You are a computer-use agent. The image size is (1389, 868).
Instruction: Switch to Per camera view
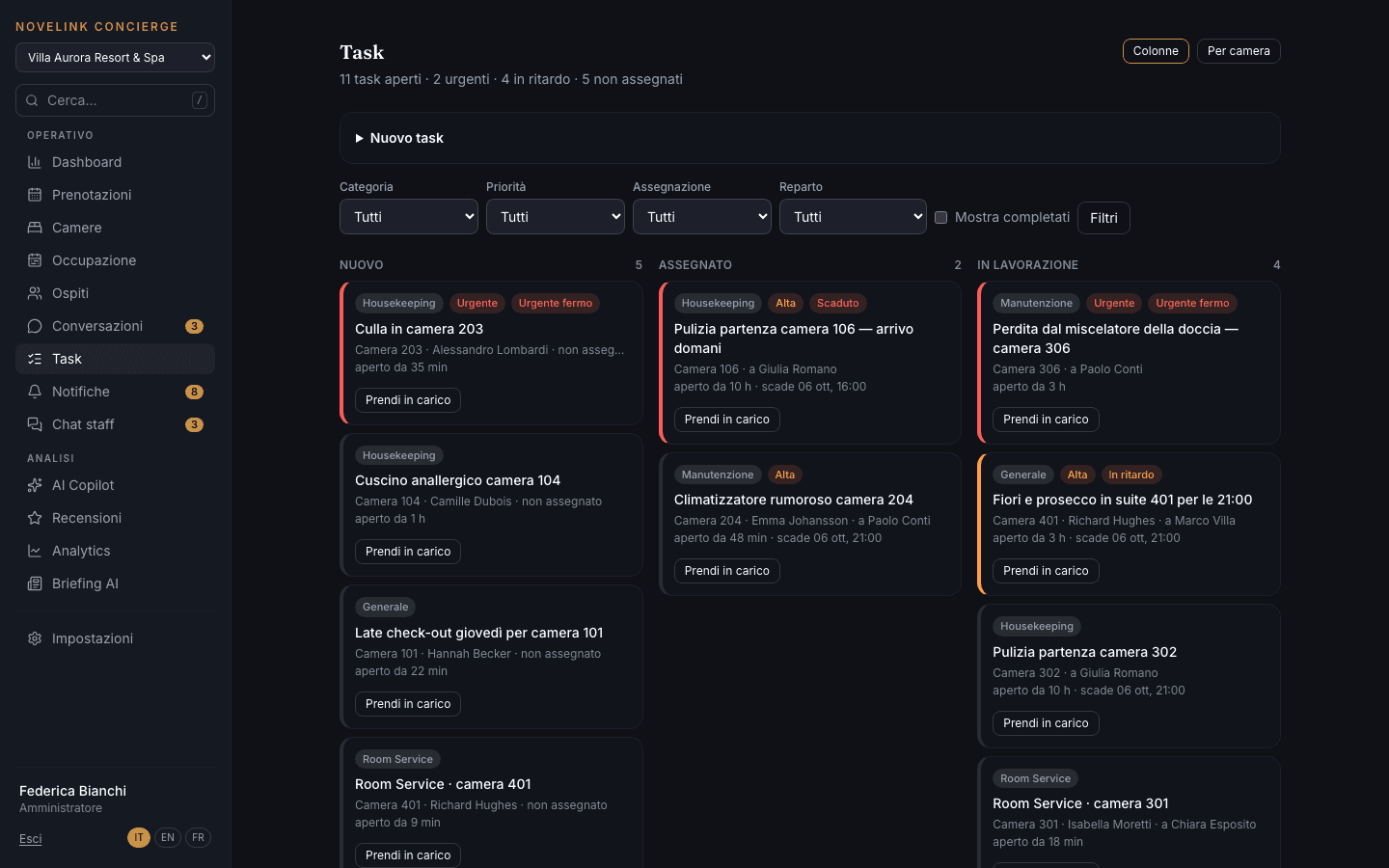1239,51
